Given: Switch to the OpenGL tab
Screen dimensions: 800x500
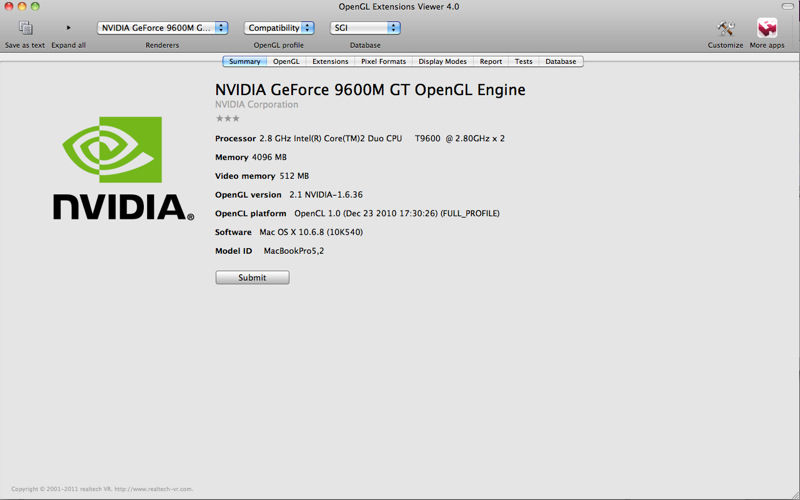Looking at the screenshot, I should pyautogui.click(x=287, y=62).
